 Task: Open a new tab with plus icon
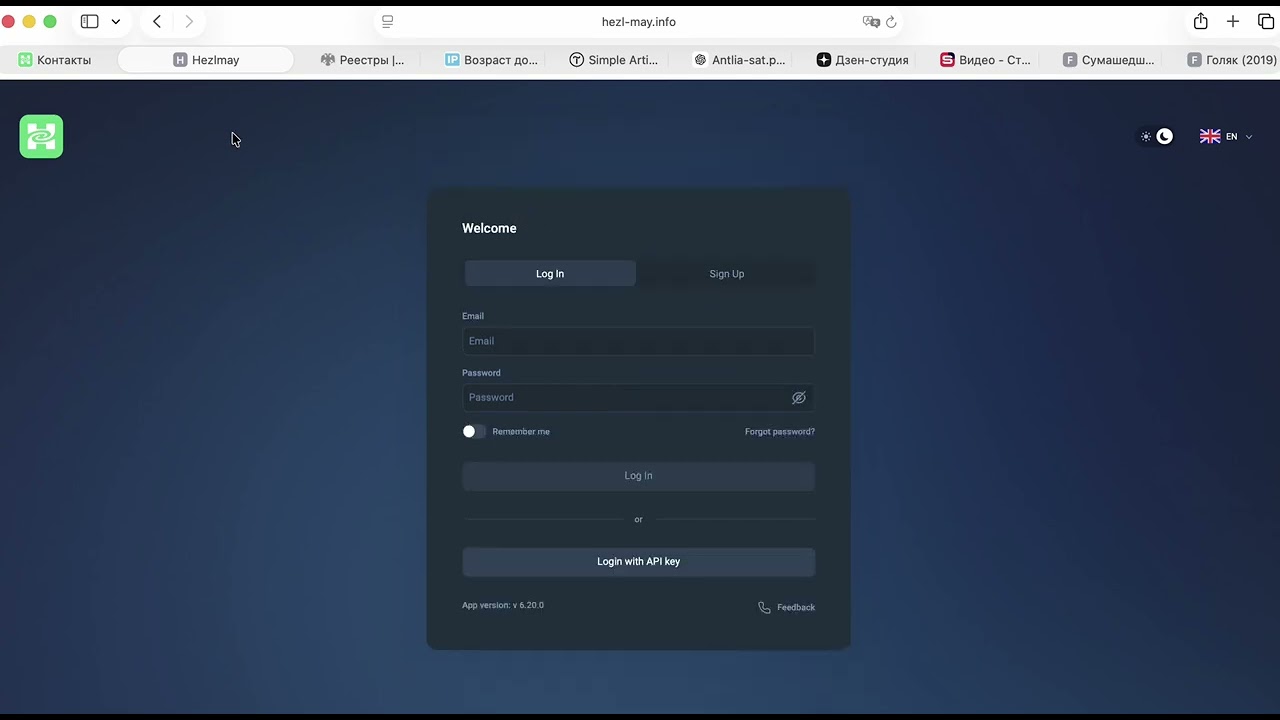click(x=1233, y=22)
